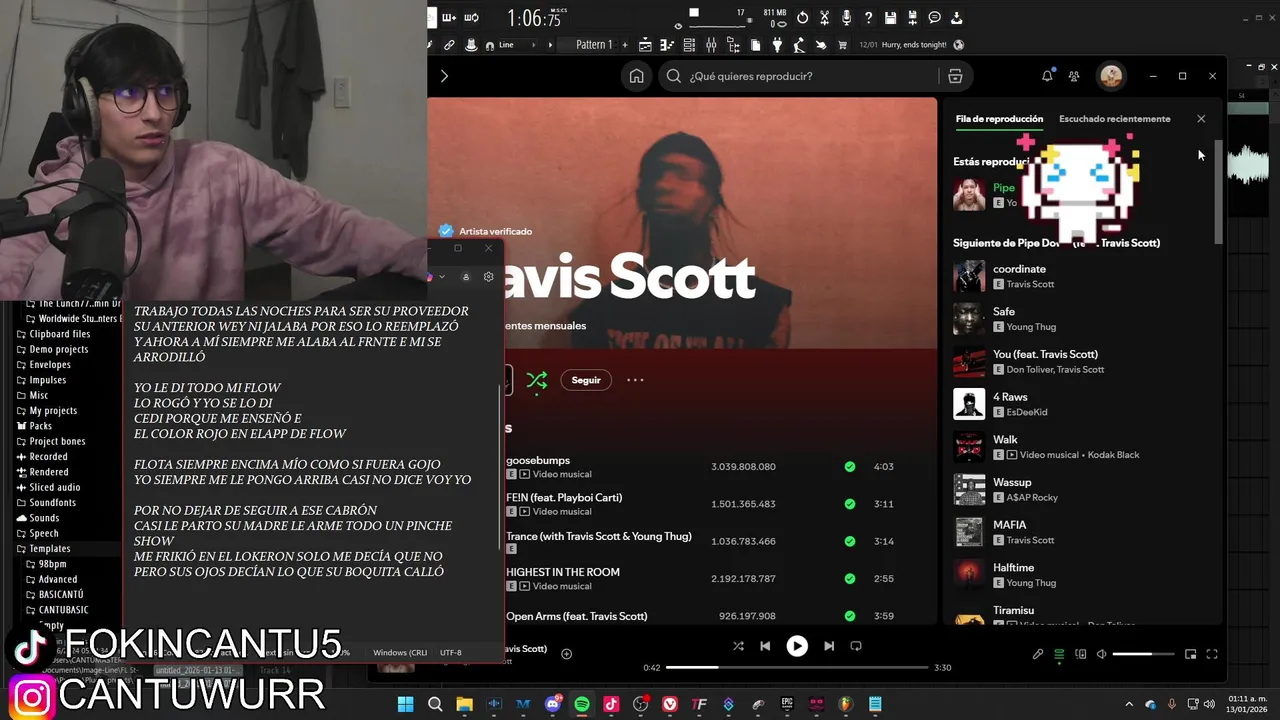Toggle repeat in player bar
The image size is (1280, 720).
(x=856, y=646)
